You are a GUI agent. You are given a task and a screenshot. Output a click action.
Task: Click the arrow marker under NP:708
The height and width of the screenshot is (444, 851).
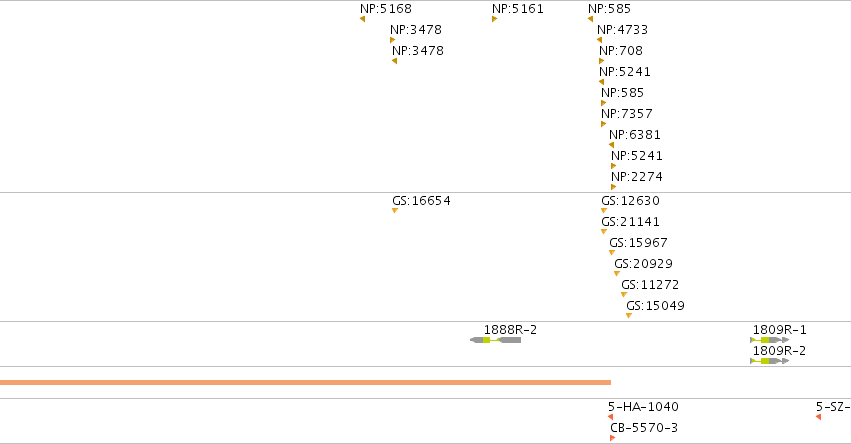(x=601, y=61)
